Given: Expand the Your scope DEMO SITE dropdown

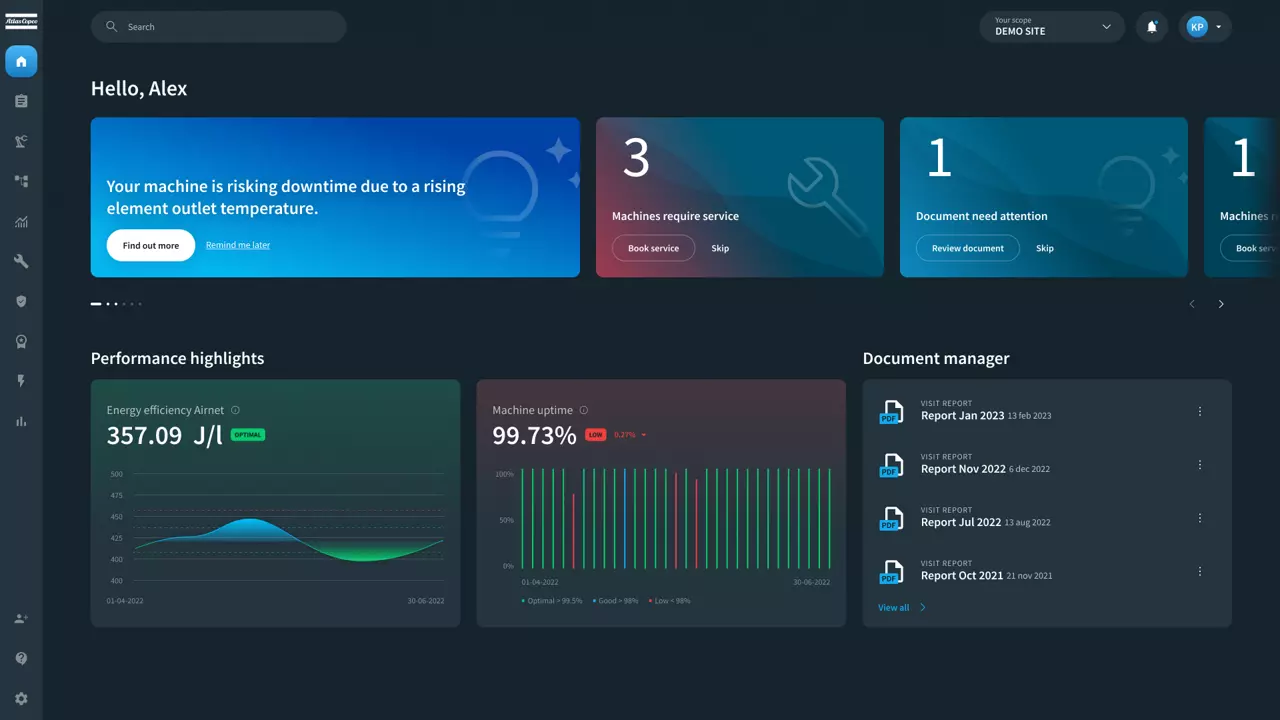Looking at the screenshot, I should tap(1052, 27).
